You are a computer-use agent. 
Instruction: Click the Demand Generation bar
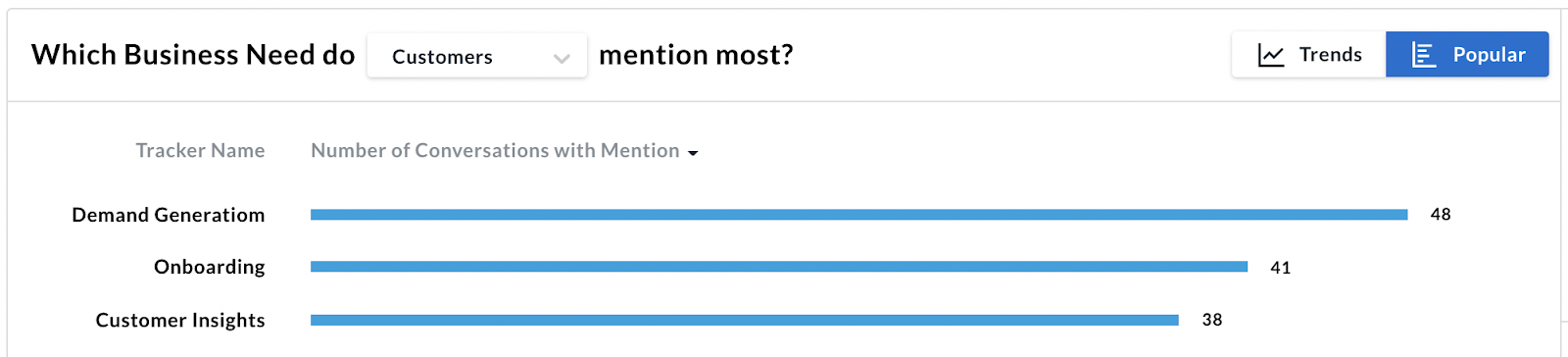coord(859,215)
